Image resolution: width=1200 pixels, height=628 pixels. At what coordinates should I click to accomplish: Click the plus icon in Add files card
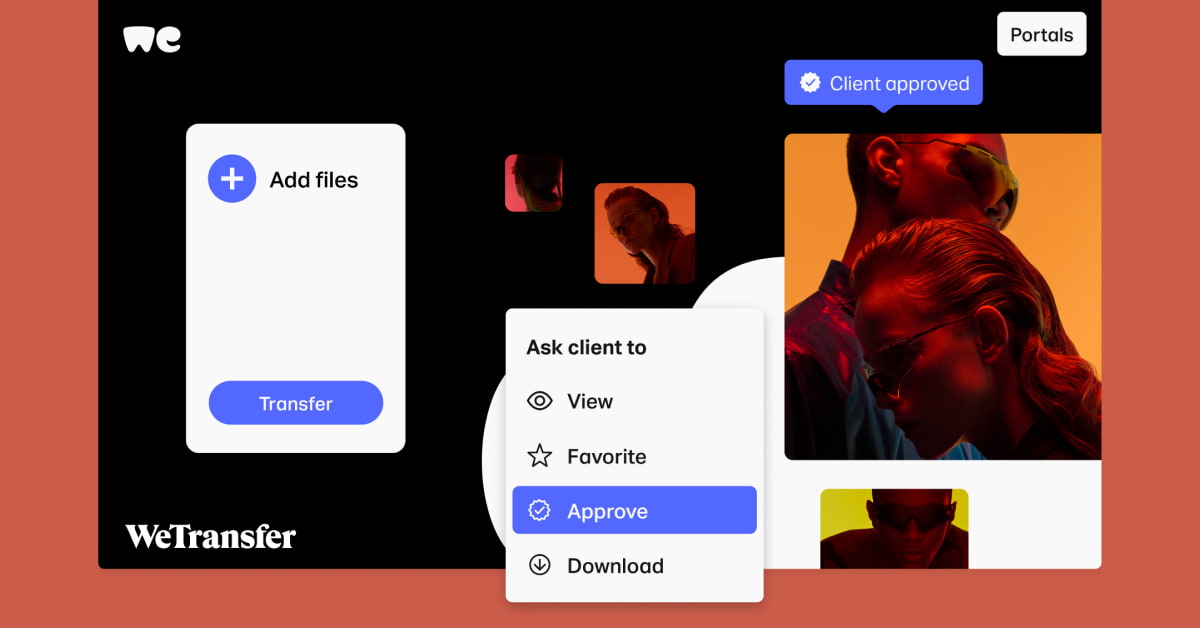click(231, 179)
